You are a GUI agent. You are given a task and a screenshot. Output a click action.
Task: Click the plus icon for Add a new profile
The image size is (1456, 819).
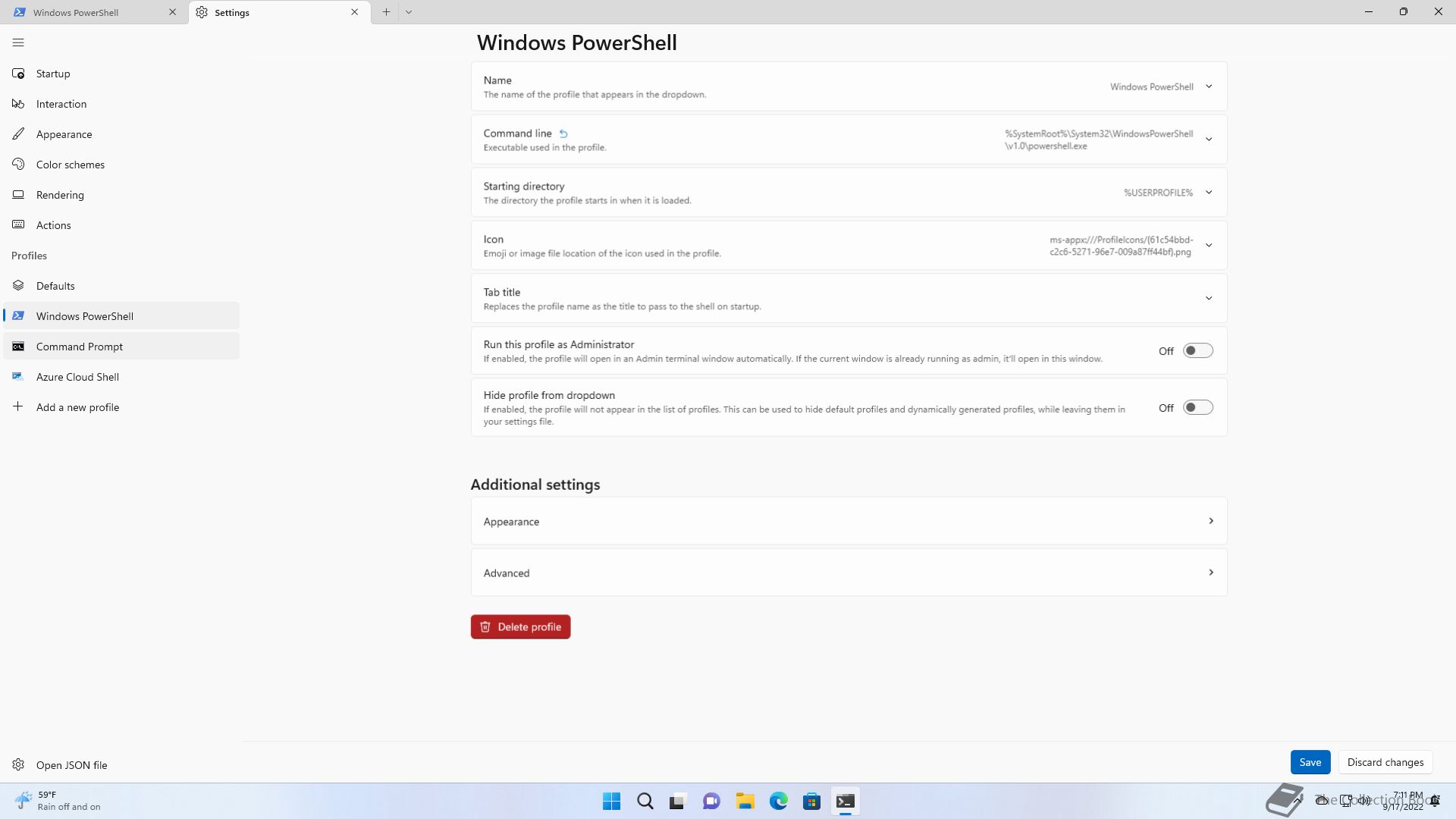18,407
